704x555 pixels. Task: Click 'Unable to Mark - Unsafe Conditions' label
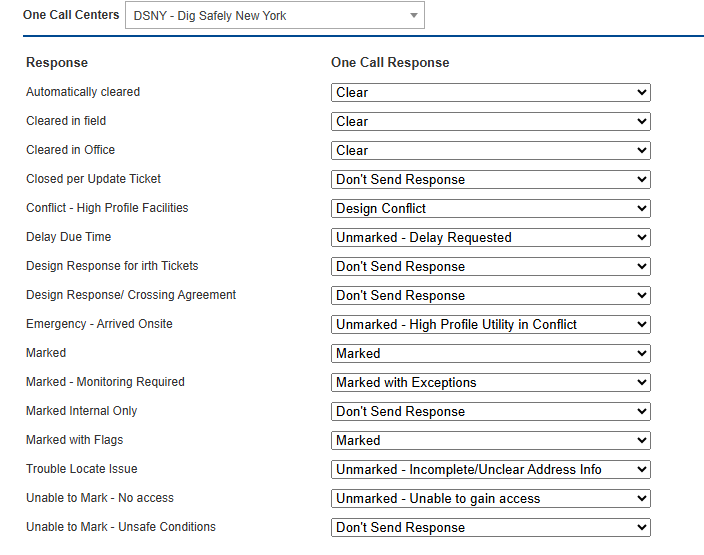pyautogui.click(x=121, y=527)
